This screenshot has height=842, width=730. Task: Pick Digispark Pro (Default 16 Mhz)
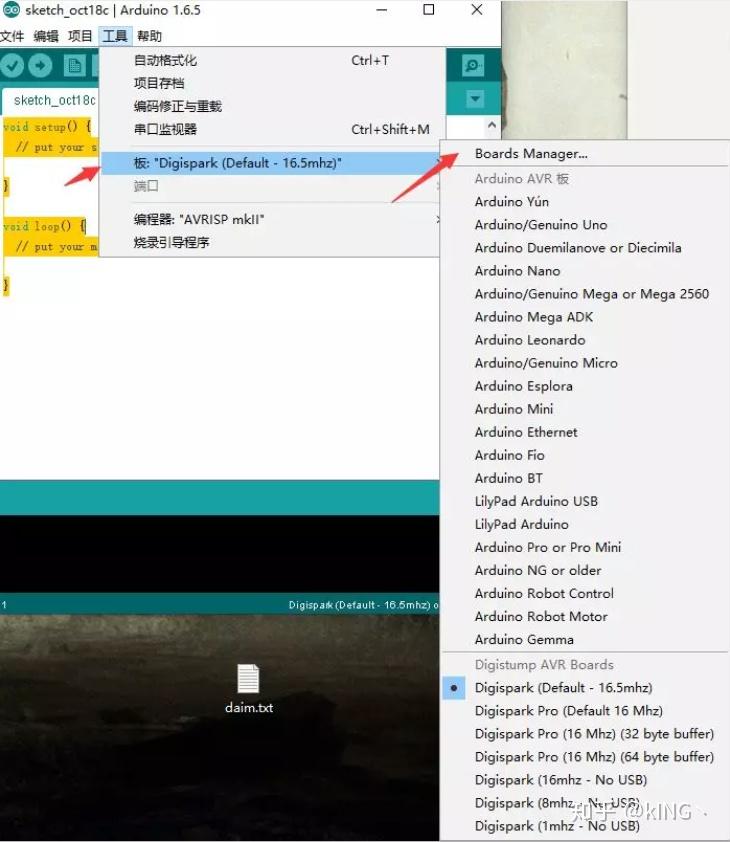click(x=584, y=712)
